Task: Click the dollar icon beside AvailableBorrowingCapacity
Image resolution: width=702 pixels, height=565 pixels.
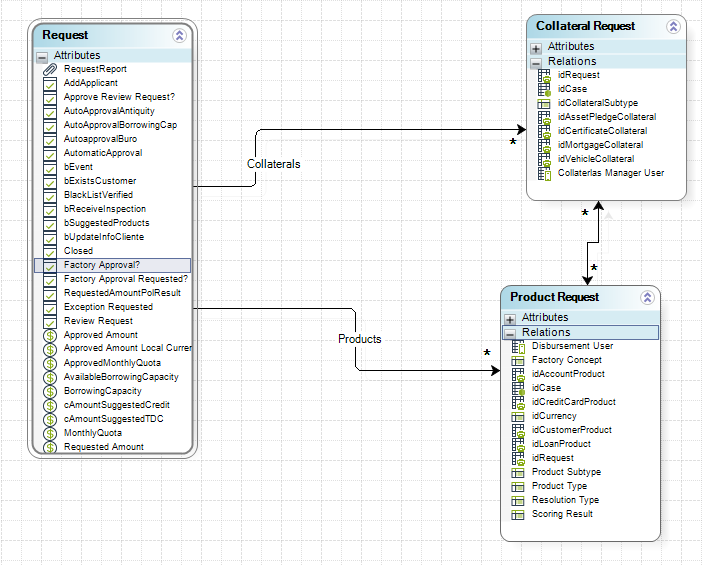Action: pyautogui.click(x=50, y=377)
